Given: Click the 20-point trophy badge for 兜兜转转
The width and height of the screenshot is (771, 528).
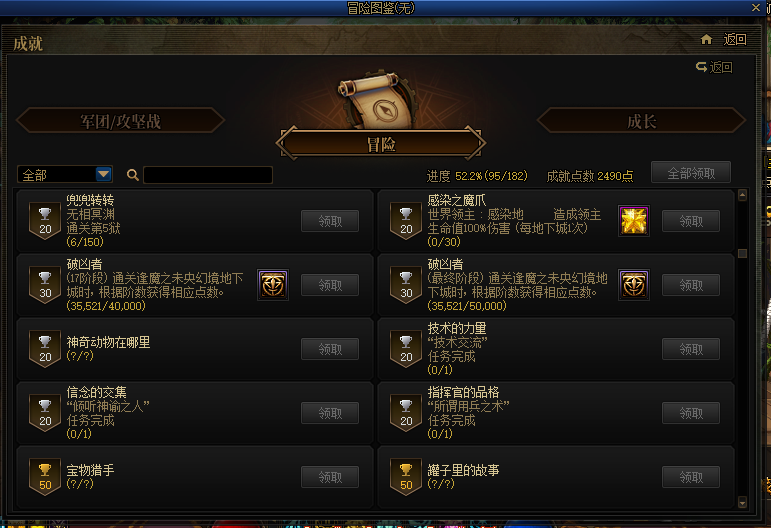Looking at the screenshot, I should point(45,221).
